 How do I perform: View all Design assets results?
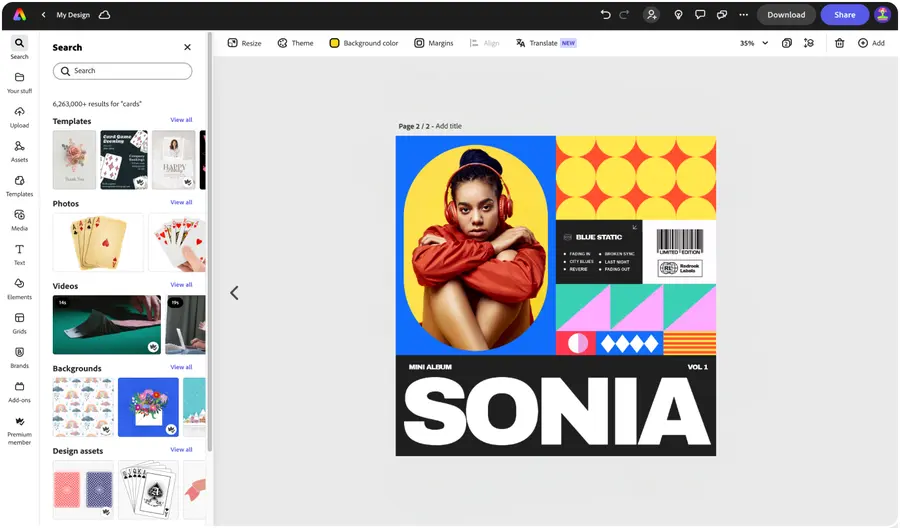[181, 449]
